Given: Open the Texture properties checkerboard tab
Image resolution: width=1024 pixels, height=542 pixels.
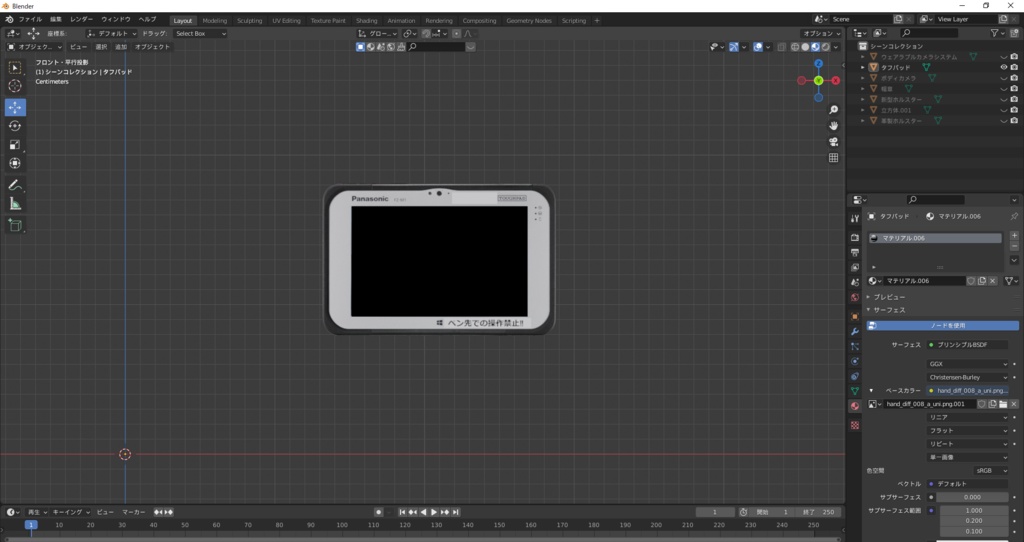Looking at the screenshot, I should (x=855, y=425).
